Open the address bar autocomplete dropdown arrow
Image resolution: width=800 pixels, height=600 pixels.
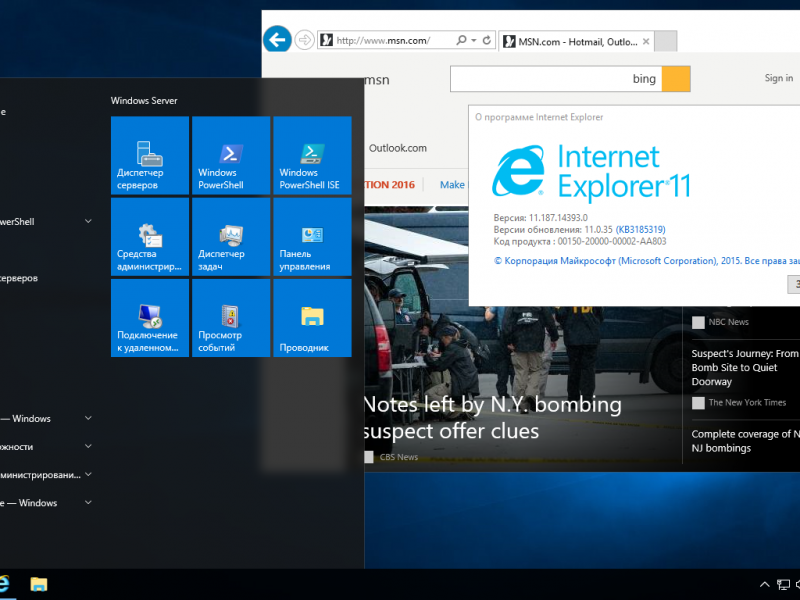point(474,40)
